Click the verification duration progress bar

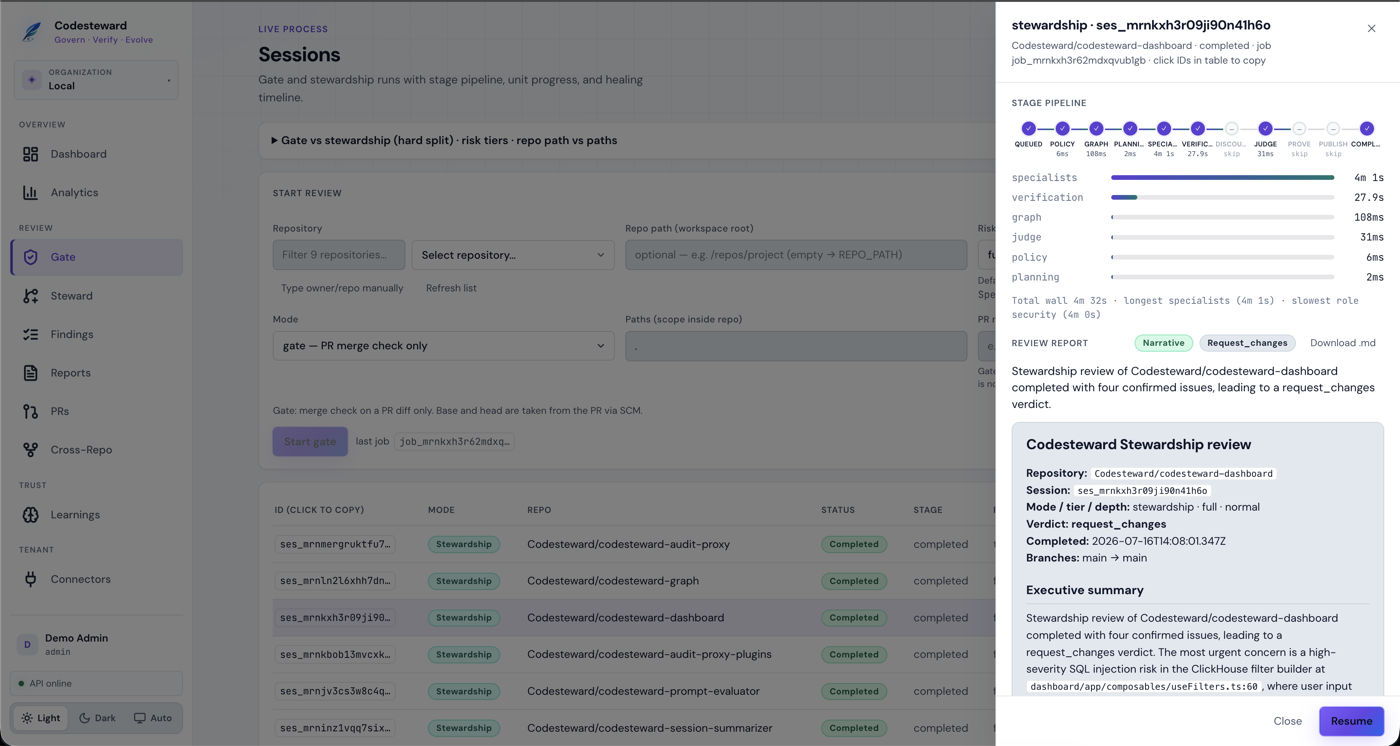pos(1222,198)
